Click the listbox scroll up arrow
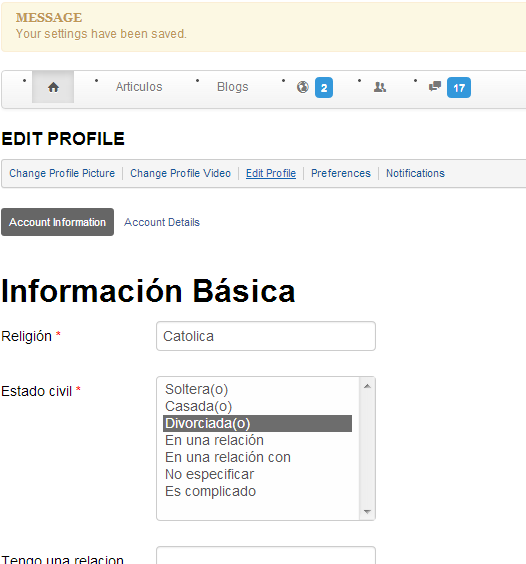This screenshot has height=564, width=526. coord(367,386)
